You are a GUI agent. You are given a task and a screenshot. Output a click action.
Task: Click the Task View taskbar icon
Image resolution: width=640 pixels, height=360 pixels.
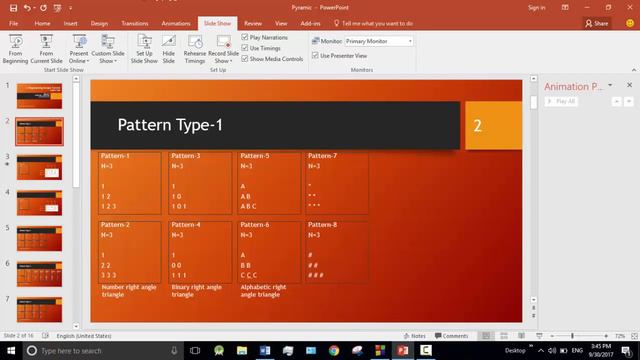(195, 351)
